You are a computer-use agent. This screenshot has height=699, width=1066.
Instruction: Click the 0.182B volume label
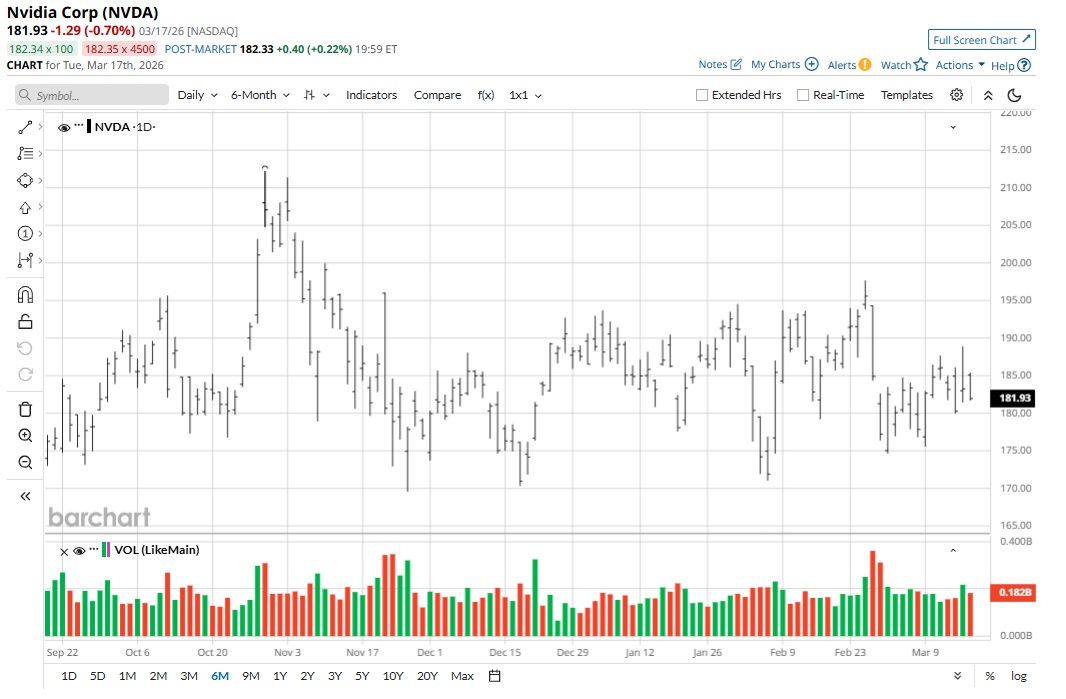[1013, 593]
